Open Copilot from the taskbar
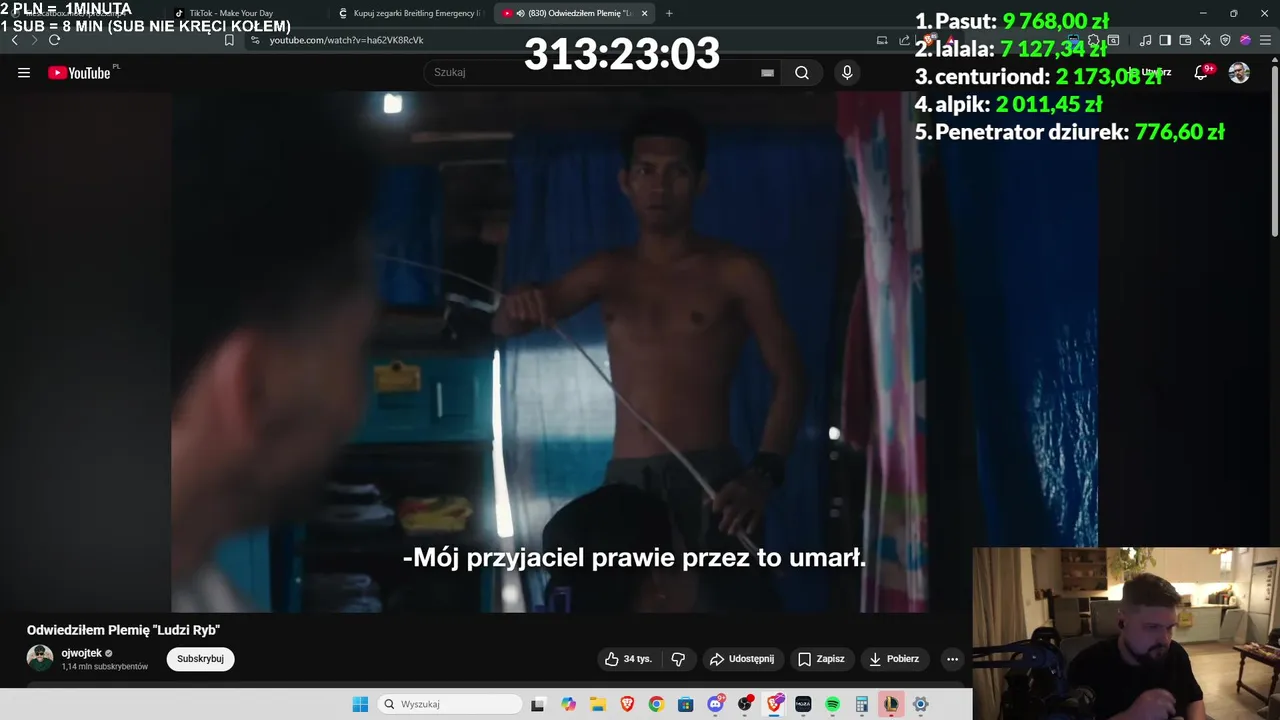Viewport: 1280px width, 720px height. 568,704
